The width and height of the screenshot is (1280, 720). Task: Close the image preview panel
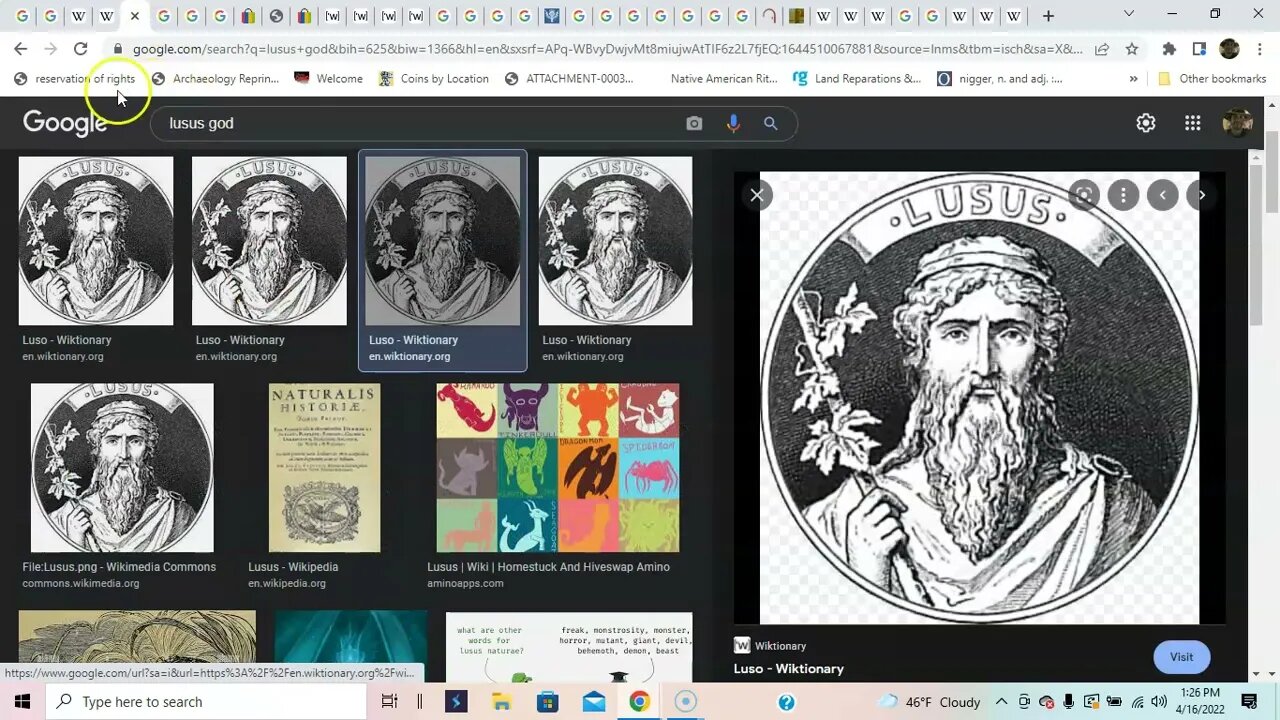(x=757, y=195)
